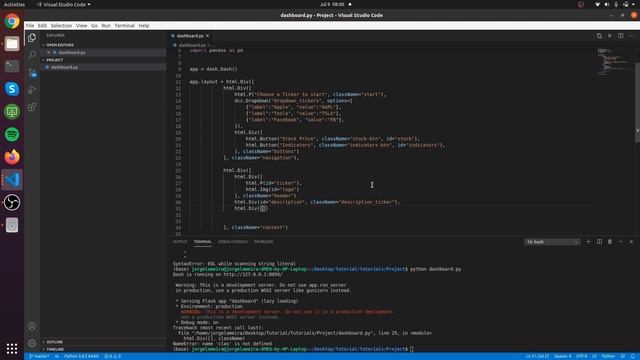Viewport: 640px width, 360px height.
Task: Select the dashboard.py editor tab
Action: point(190,36)
